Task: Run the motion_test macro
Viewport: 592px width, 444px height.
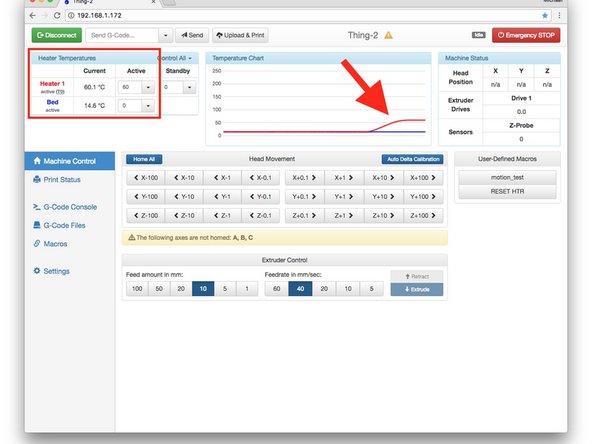Action: (507, 177)
